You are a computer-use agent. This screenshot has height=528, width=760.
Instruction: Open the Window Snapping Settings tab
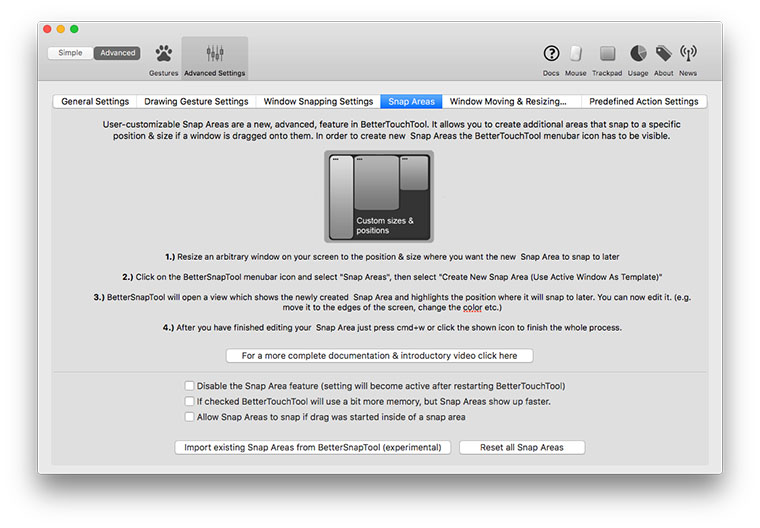[x=318, y=101]
